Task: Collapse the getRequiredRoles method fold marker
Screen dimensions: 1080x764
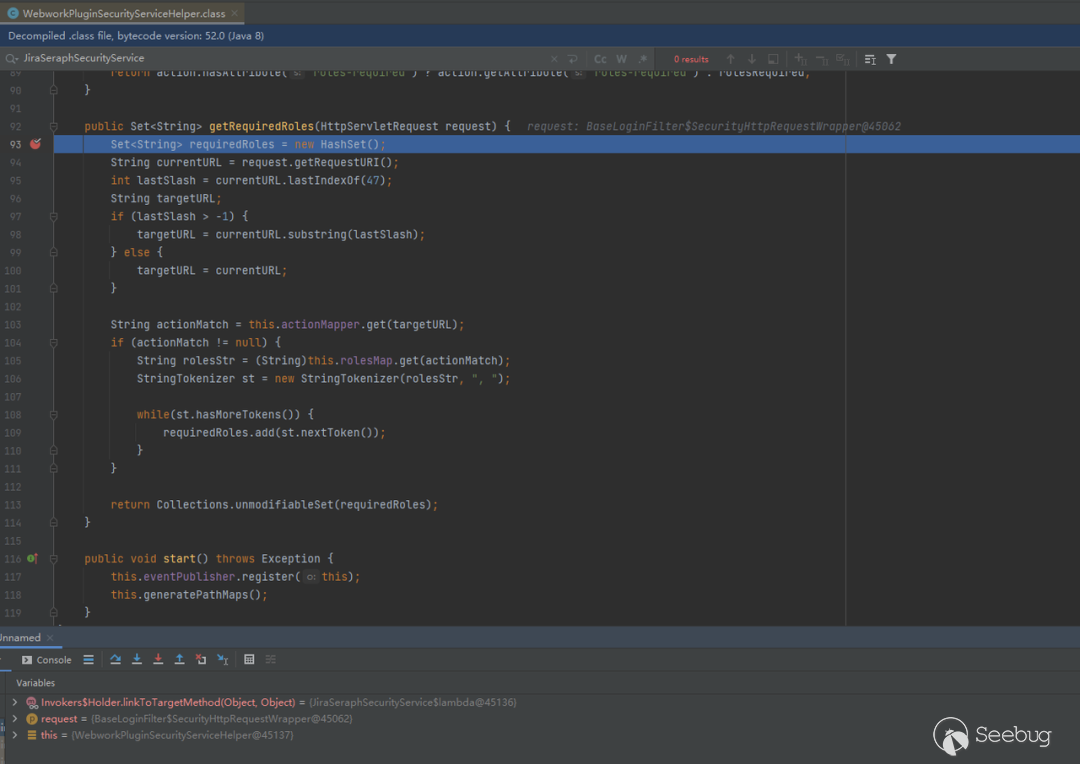Action: (x=54, y=127)
